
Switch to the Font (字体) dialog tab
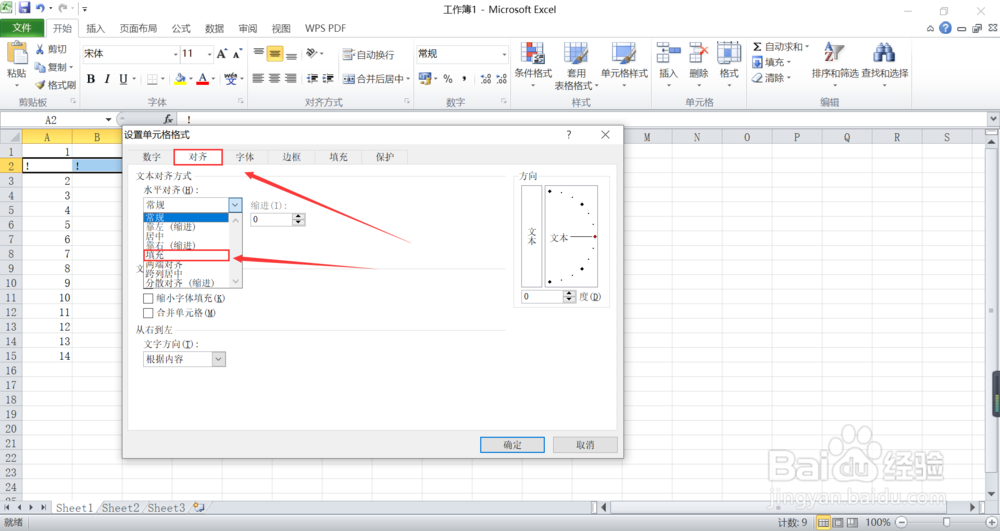(x=245, y=157)
